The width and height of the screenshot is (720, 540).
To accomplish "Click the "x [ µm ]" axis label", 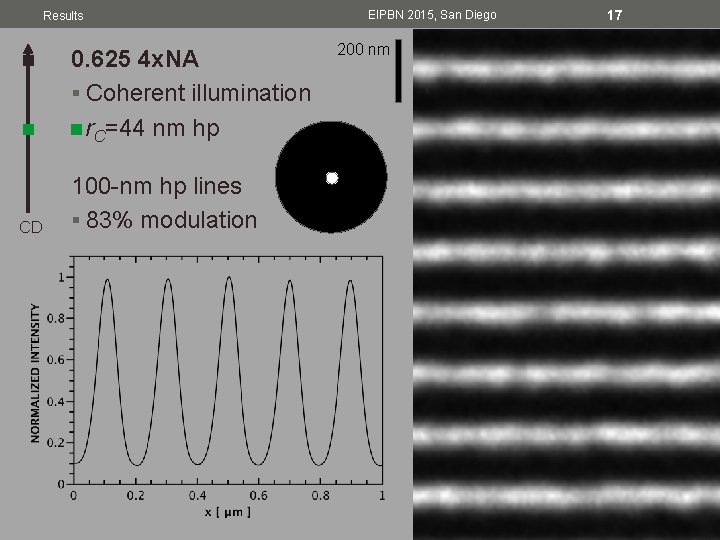I will coord(228,512).
